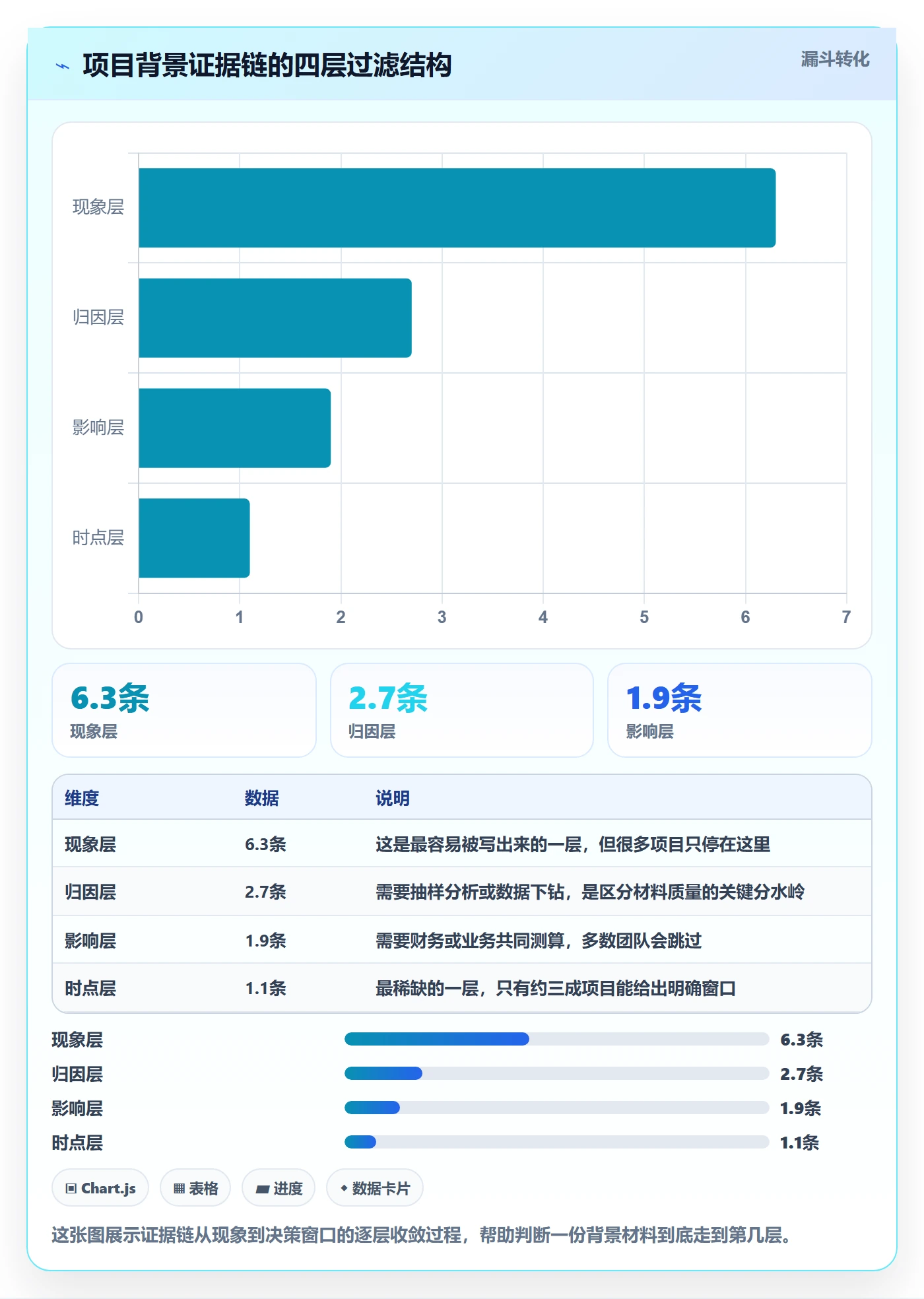Viewport: 924px width, 1299px height.
Task: Click the 说明 column header
Action: (x=393, y=798)
